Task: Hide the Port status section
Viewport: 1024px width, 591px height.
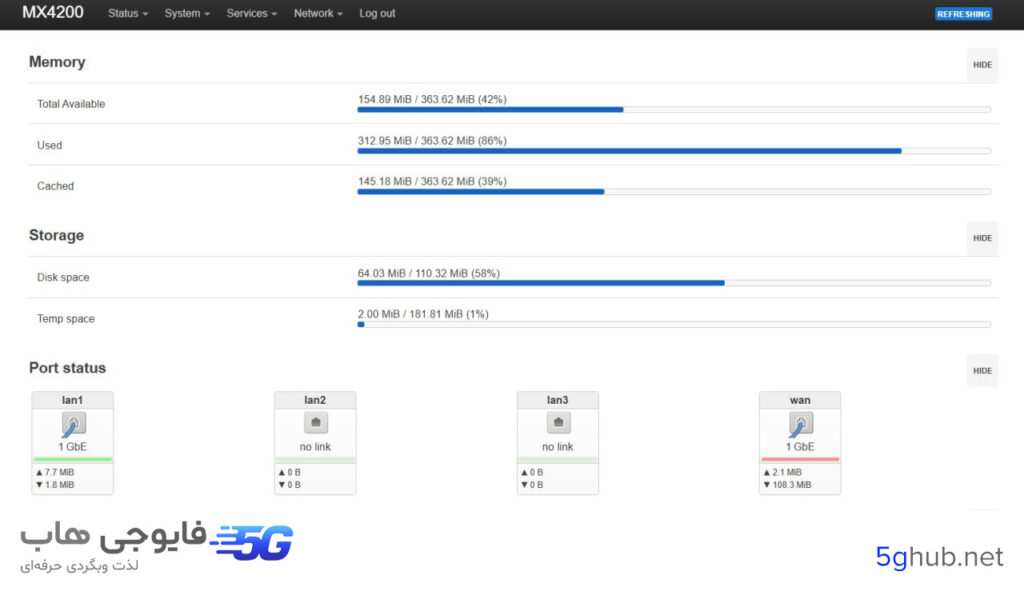Action: tap(982, 371)
